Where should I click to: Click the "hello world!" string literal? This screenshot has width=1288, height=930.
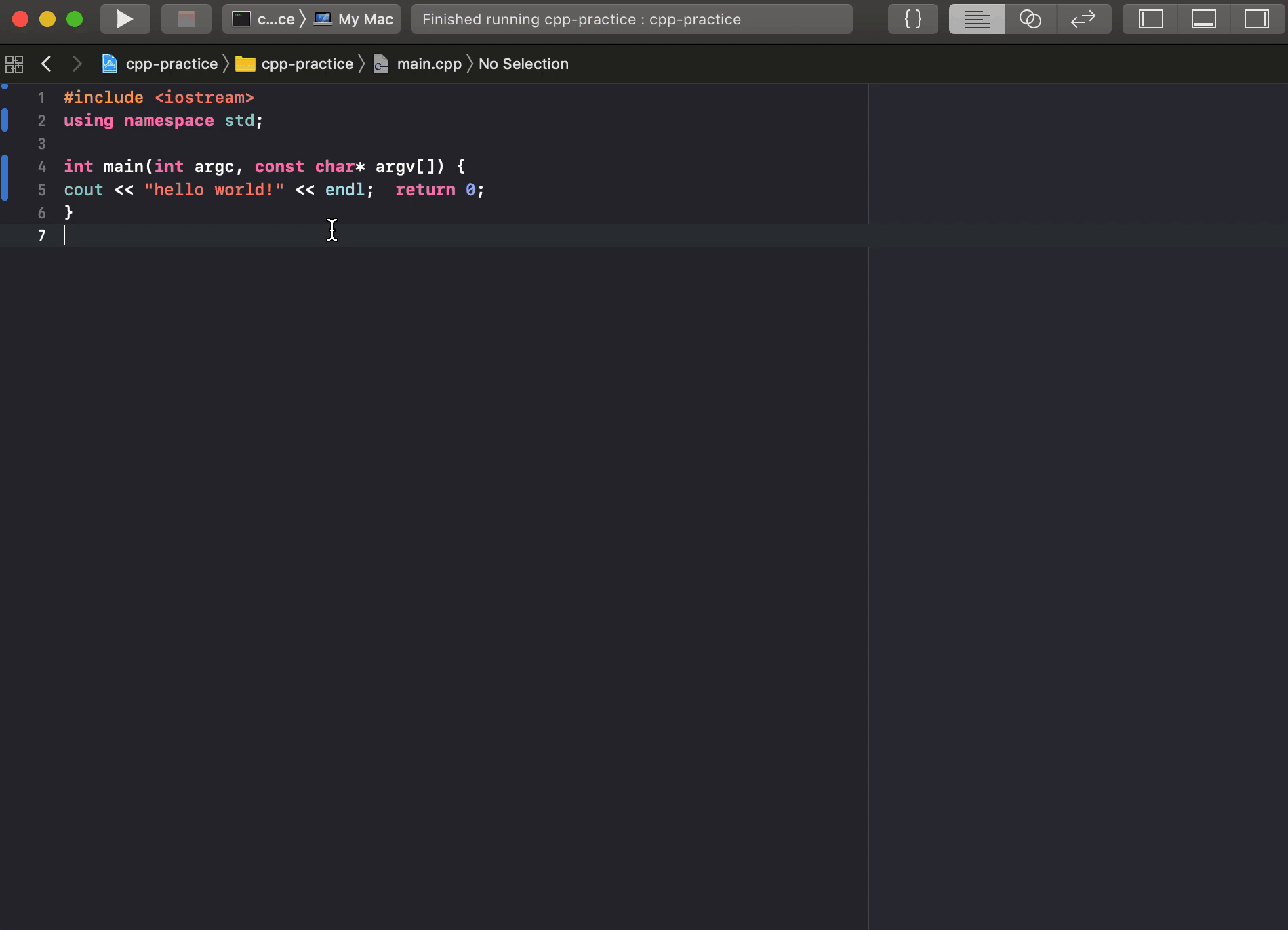coord(214,190)
